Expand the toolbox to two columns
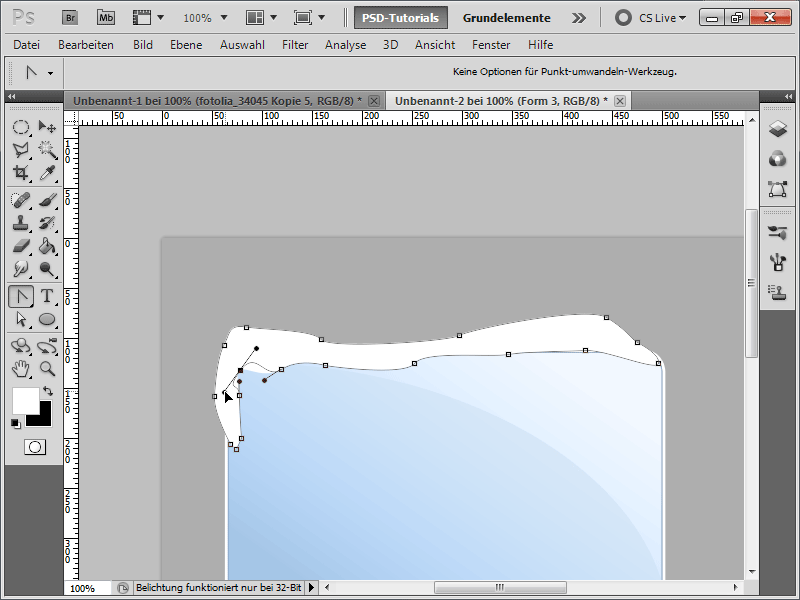Image resolution: width=800 pixels, height=600 pixels. 11,96
